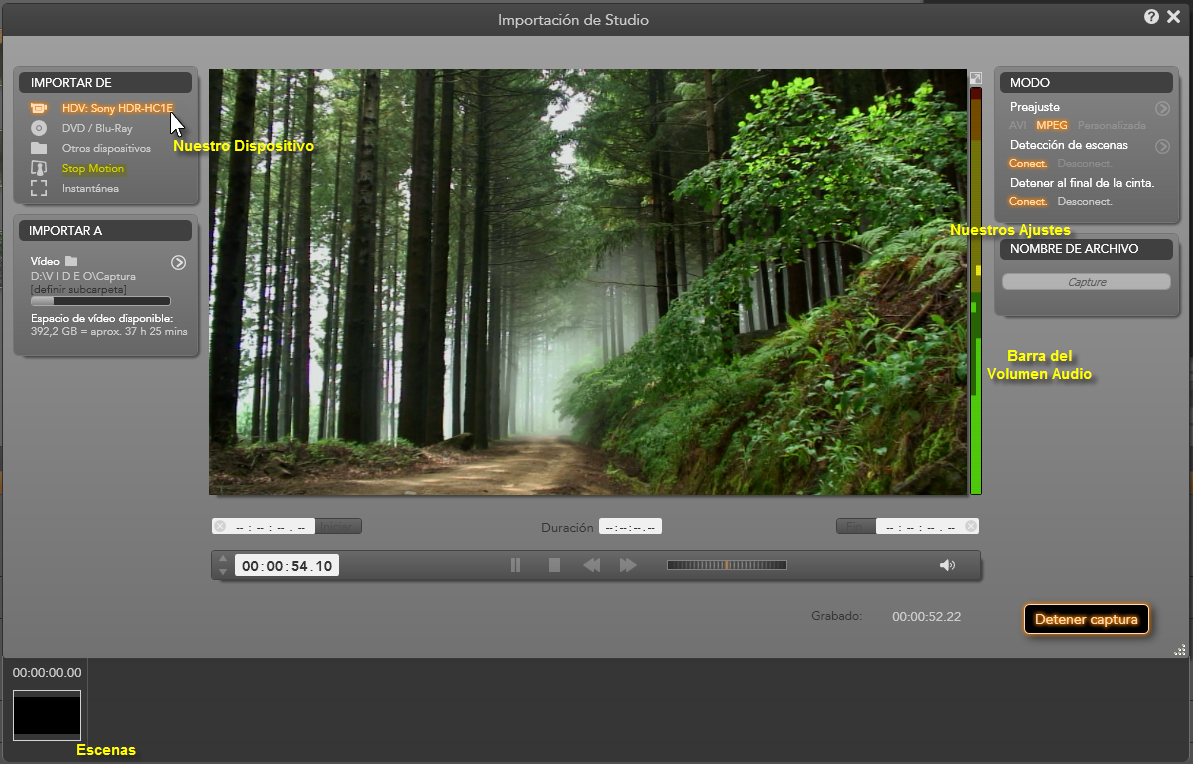Choose the AVI preset
Screen dimensions: 1193x764
1017,125
